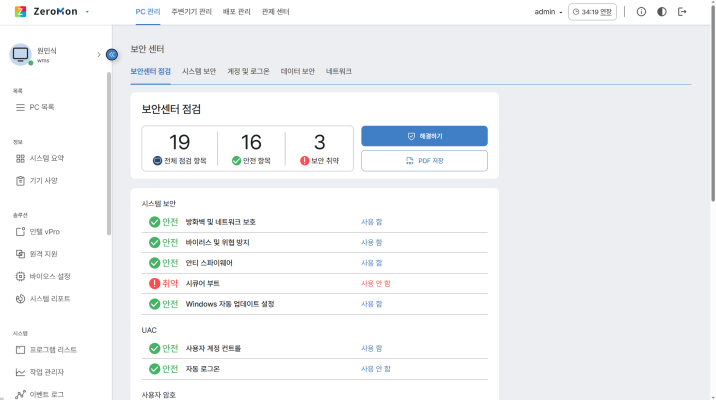Open 원격 지원 in sidebar

[44, 254]
